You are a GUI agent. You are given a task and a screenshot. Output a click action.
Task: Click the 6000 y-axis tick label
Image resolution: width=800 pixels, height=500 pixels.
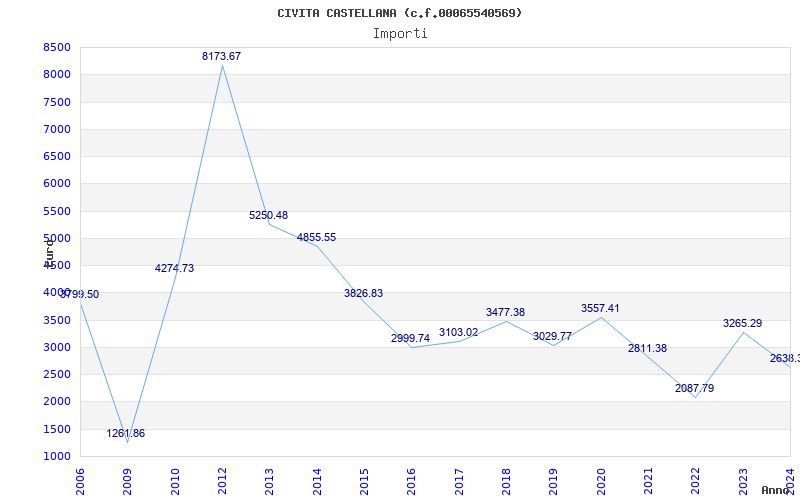point(57,184)
